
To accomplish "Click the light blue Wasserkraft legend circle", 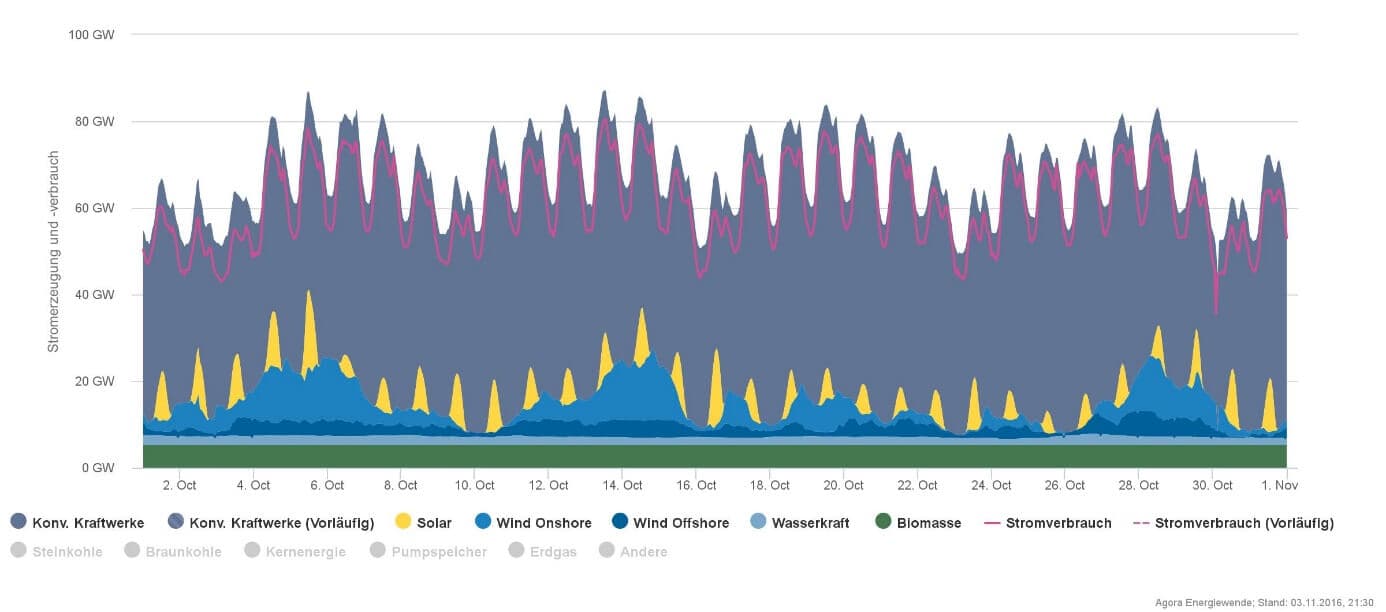I will 758,522.
